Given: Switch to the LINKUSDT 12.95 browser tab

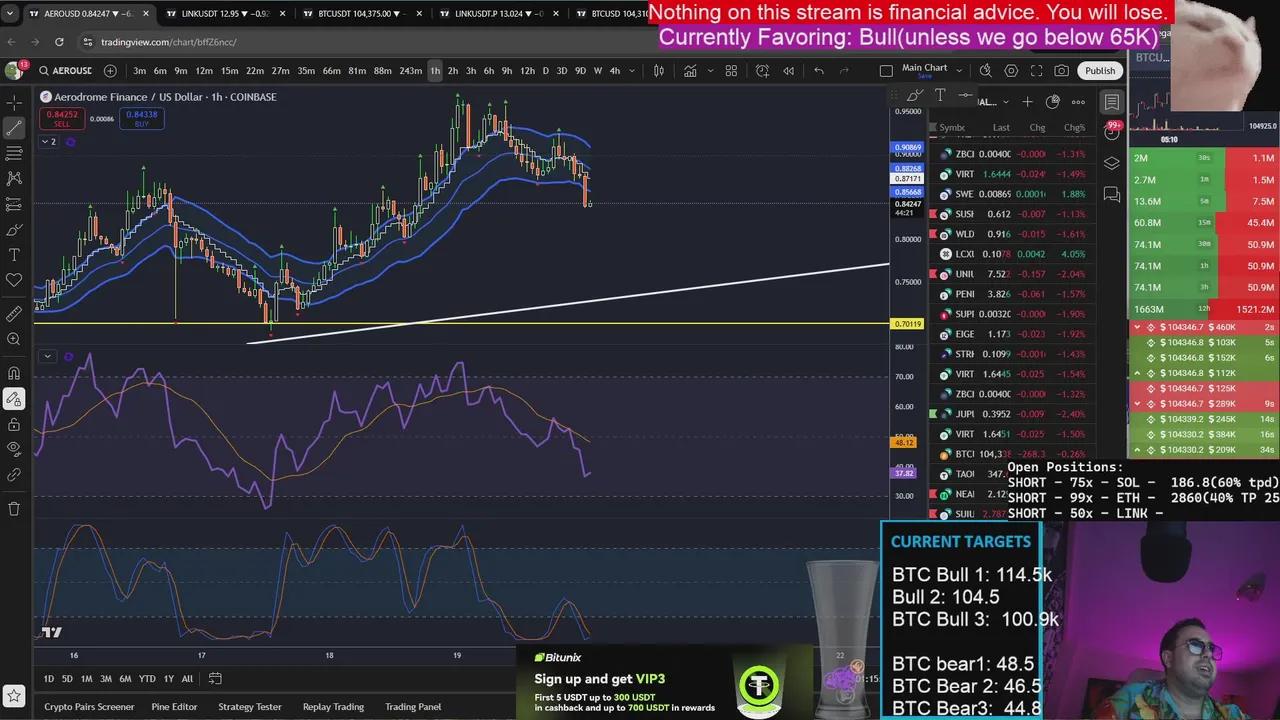Looking at the screenshot, I should coord(225,13).
